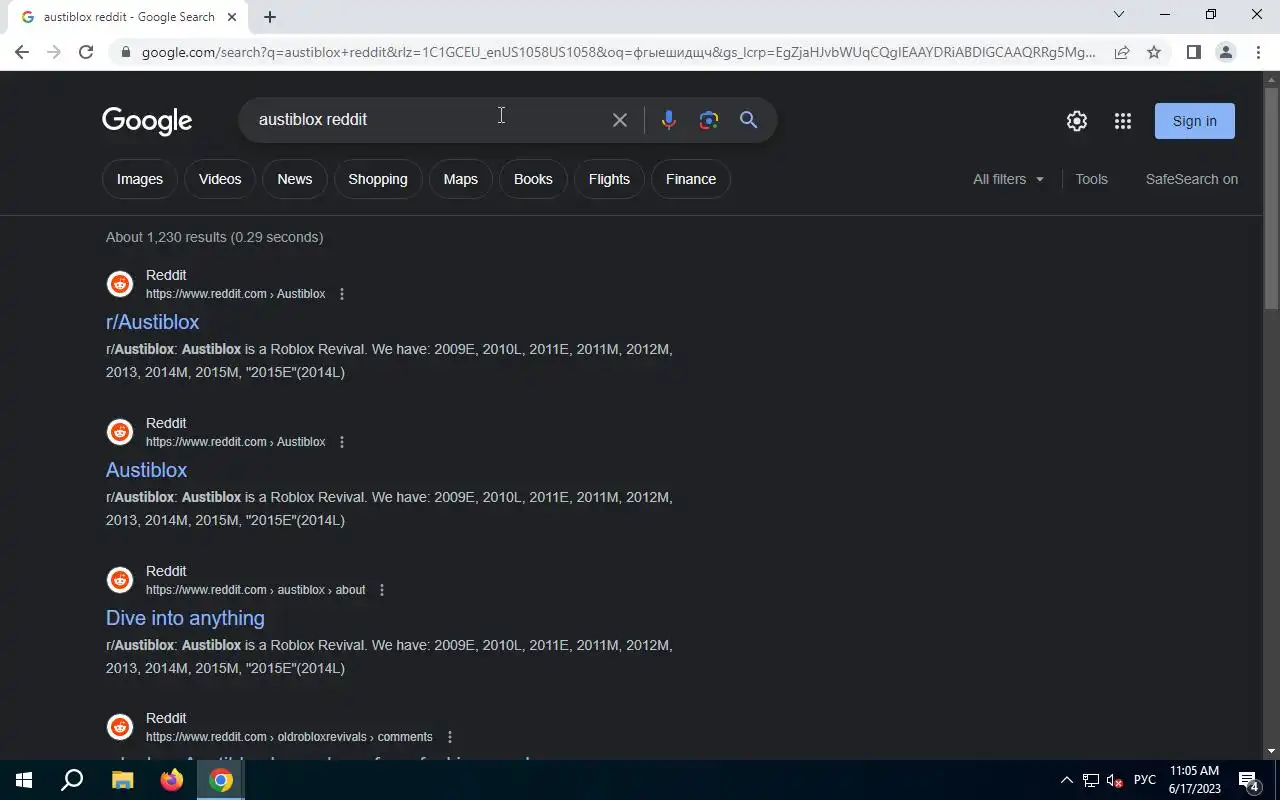Image resolution: width=1280 pixels, height=800 pixels.
Task: Click address bar URL
Action: coord(618,52)
